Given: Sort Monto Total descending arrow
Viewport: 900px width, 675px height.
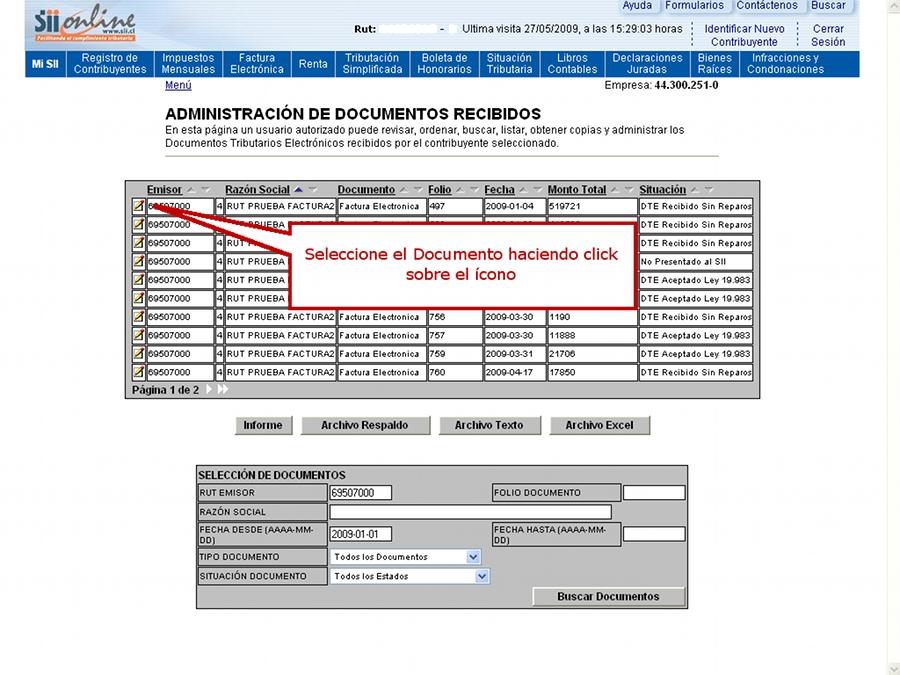Looking at the screenshot, I should [x=629, y=189].
